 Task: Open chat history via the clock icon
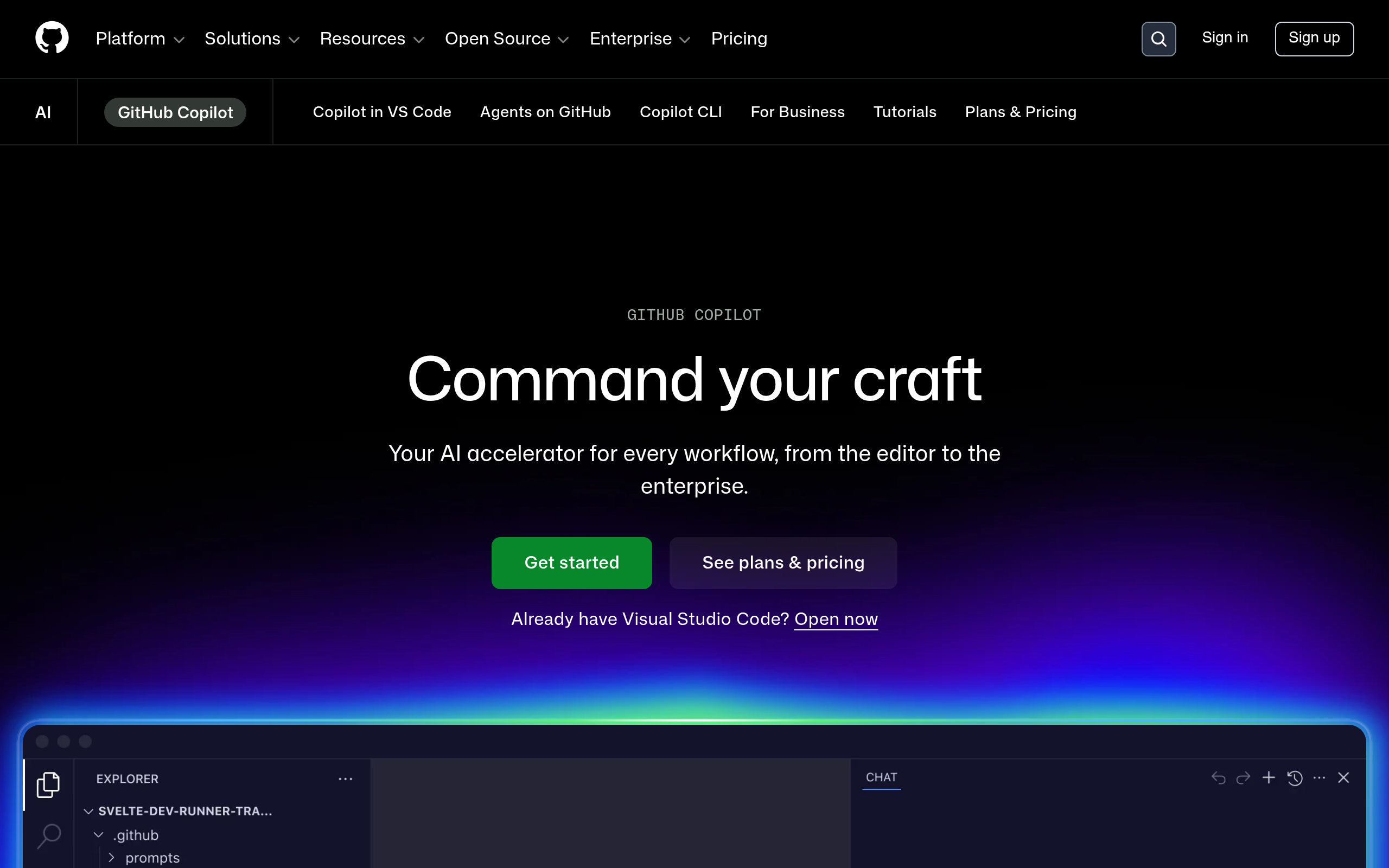coord(1294,777)
